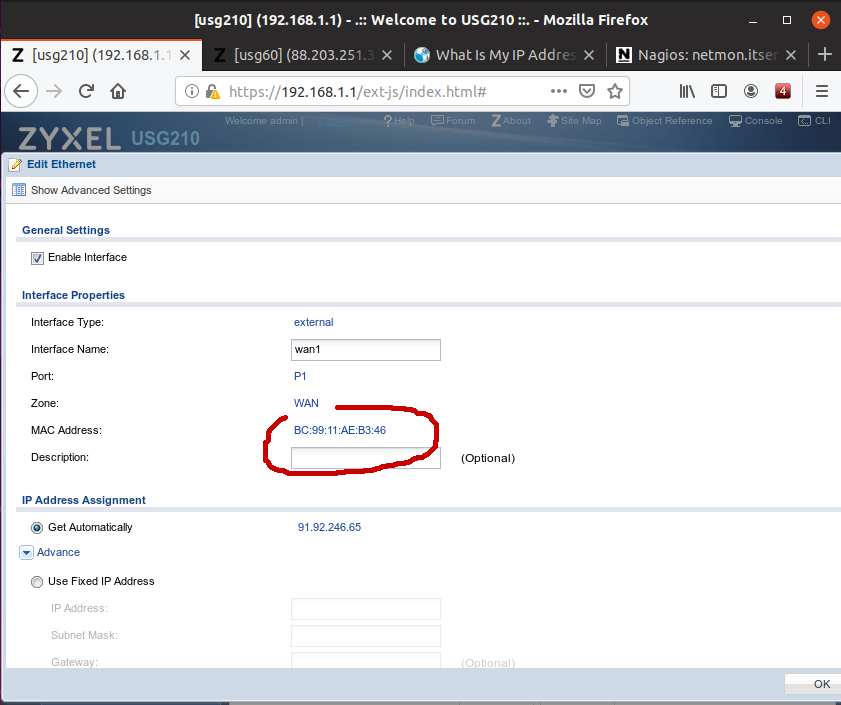Click the General Settings heading
Viewport: 841px width, 705px height.
point(65,230)
